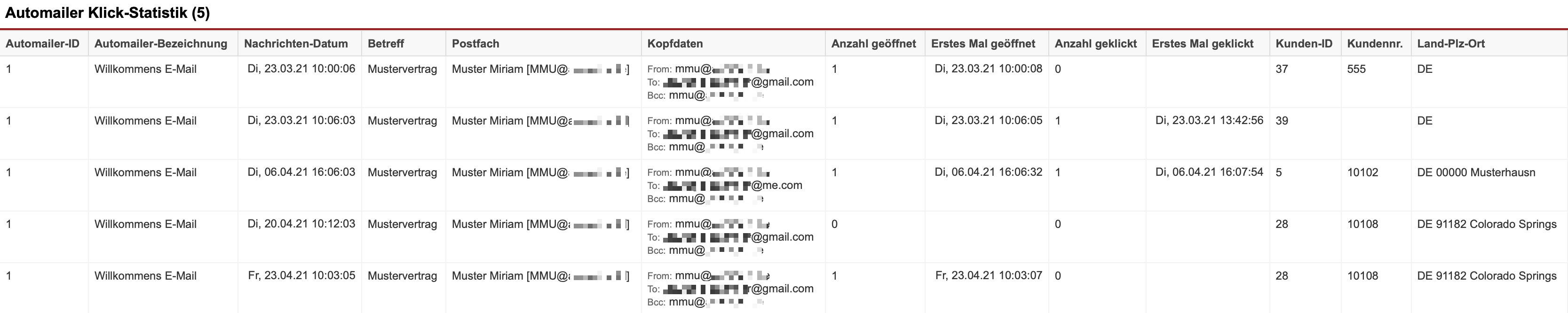1568x313 pixels.
Task: Sort by Anzahl geöffnet header
Action: click(873, 44)
